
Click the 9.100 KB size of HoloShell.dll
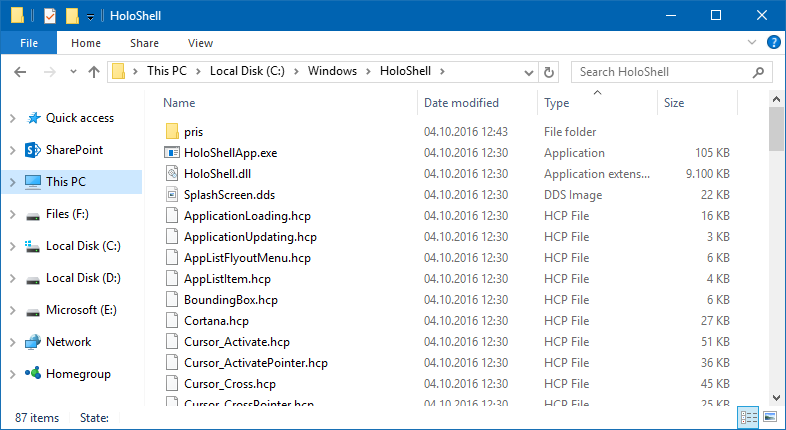pos(707,174)
